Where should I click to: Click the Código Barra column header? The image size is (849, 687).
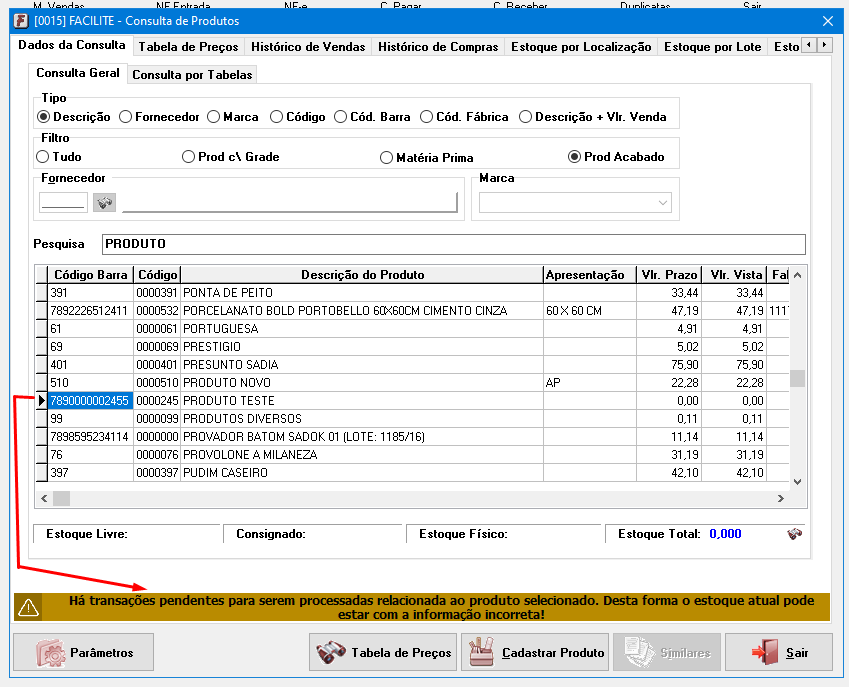click(x=90, y=275)
